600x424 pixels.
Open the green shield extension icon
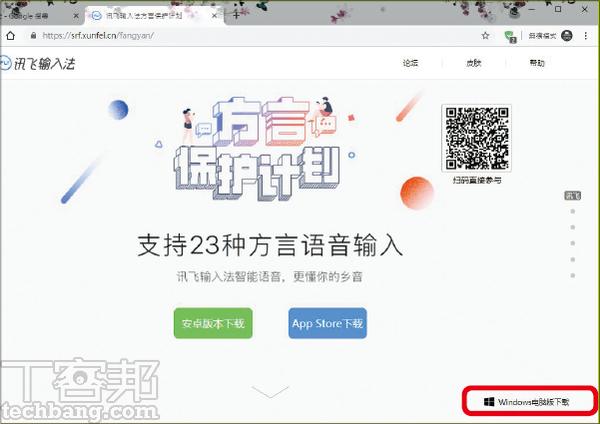click(510, 36)
